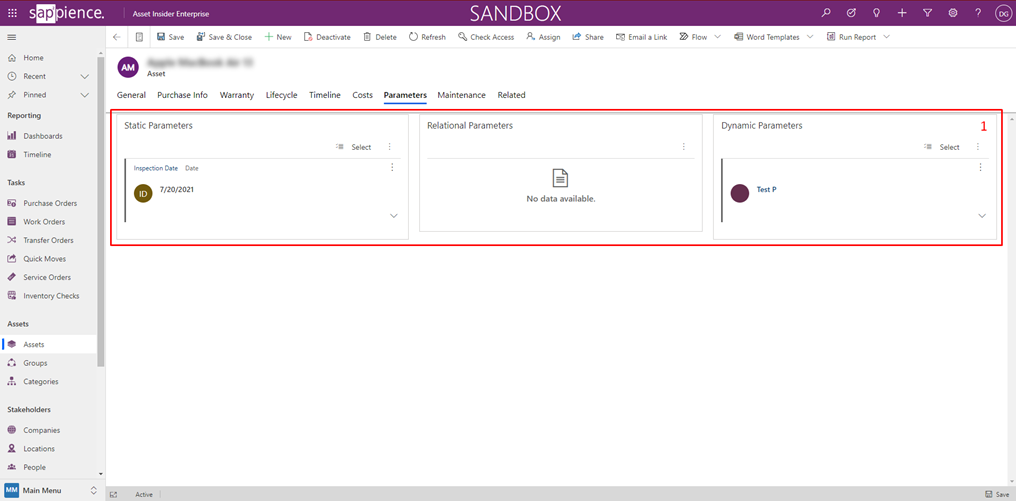
Task: Click Deactivate in the command bar
Action: coord(327,37)
